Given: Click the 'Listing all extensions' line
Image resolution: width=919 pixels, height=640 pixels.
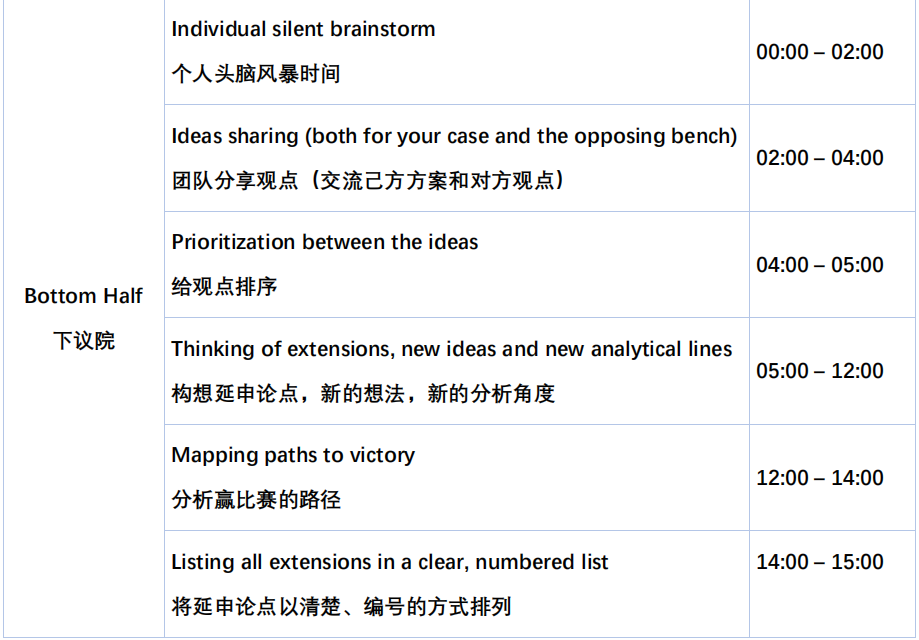Looking at the screenshot, I should (x=390, y=562).
